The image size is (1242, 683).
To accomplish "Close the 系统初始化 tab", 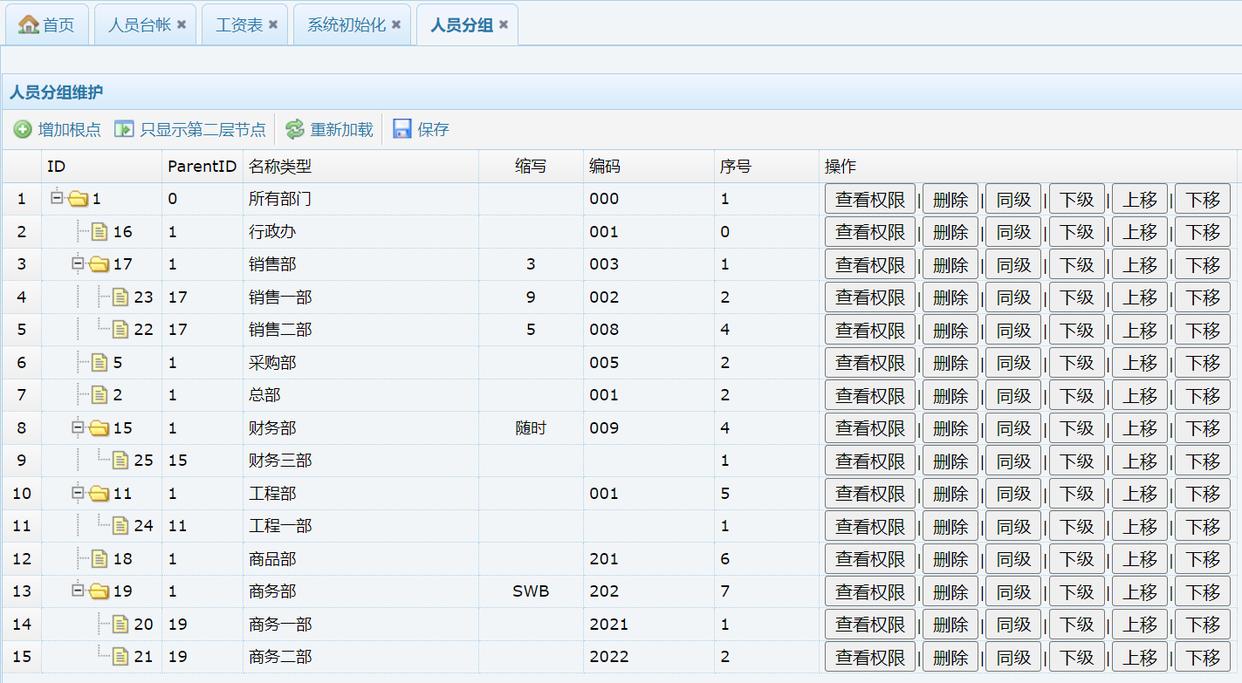I will click(396, 25).
